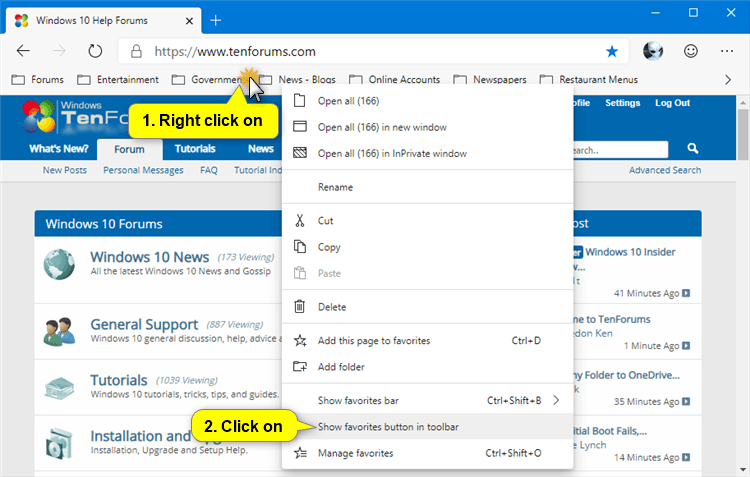Go to last post, 41 Minutes Ago arrow
Image resolution: width=750 pixels, height=477 pixels.
pyautogui.click(x=686, y=293)
